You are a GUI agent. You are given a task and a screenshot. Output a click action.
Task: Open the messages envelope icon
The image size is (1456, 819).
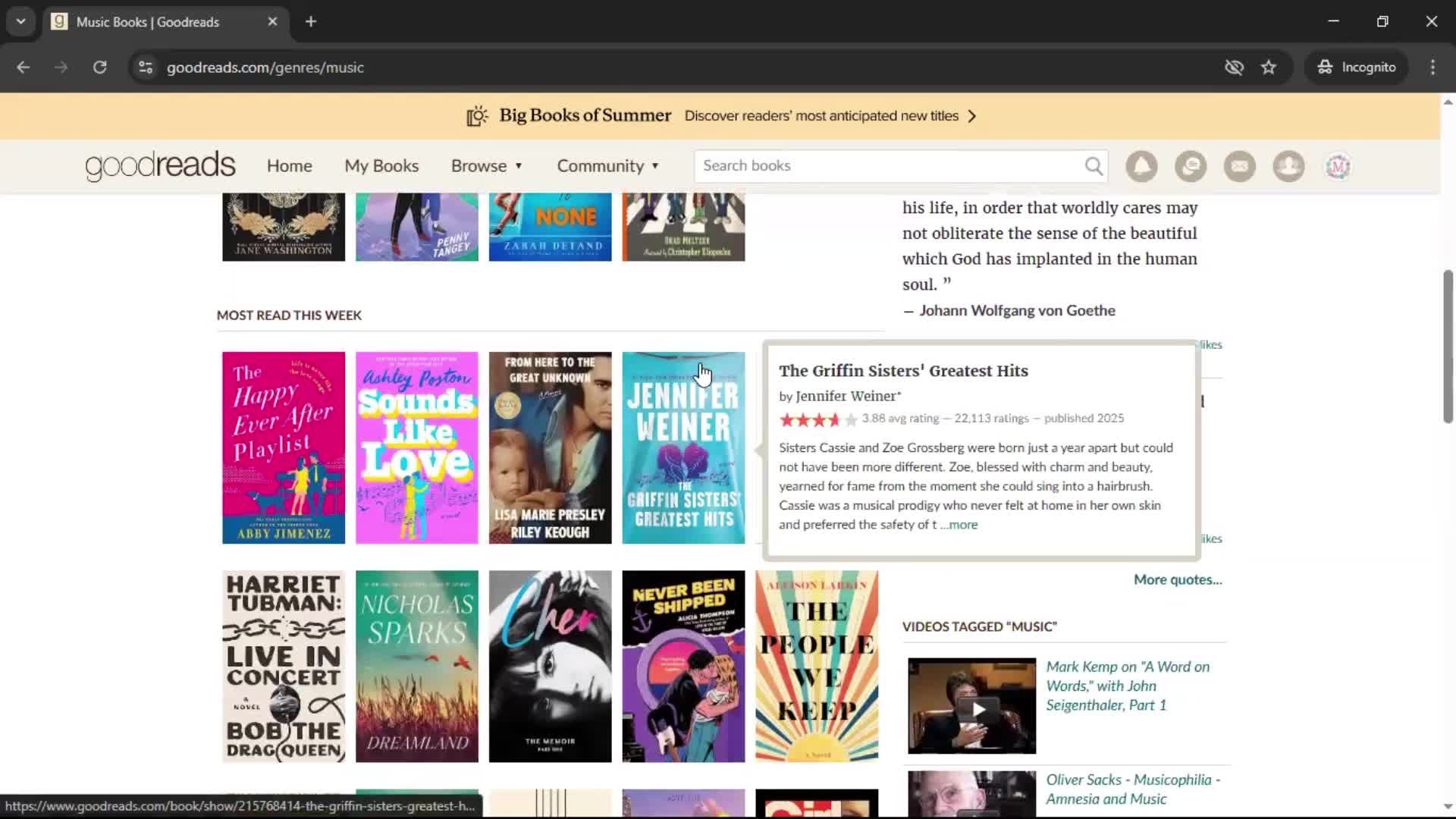1240,166
